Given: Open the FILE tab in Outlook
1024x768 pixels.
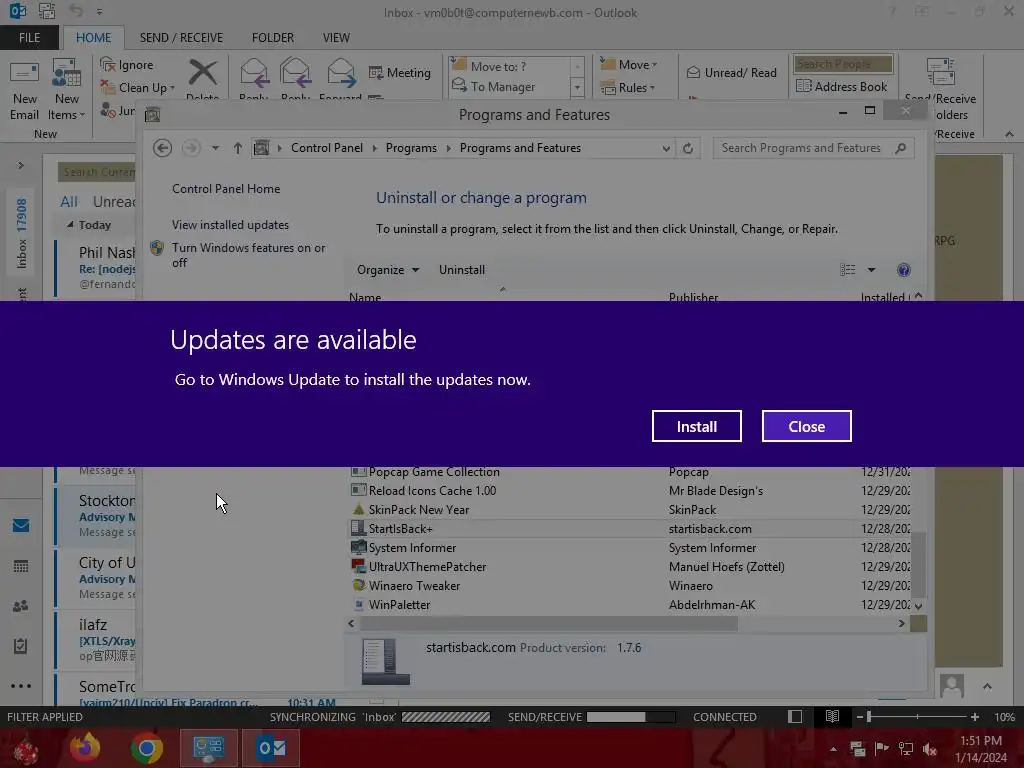Looking at the screenshot, I should [29, 38].
